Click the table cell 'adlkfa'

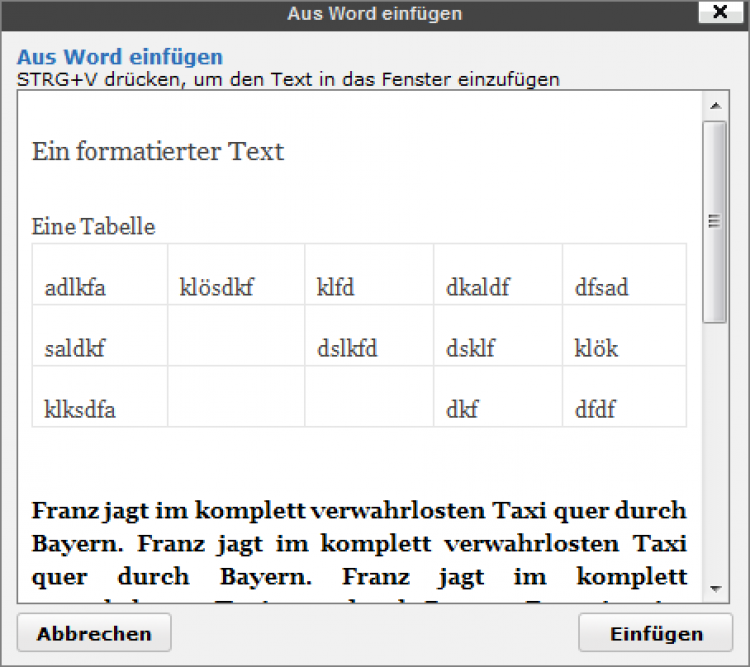75,289
